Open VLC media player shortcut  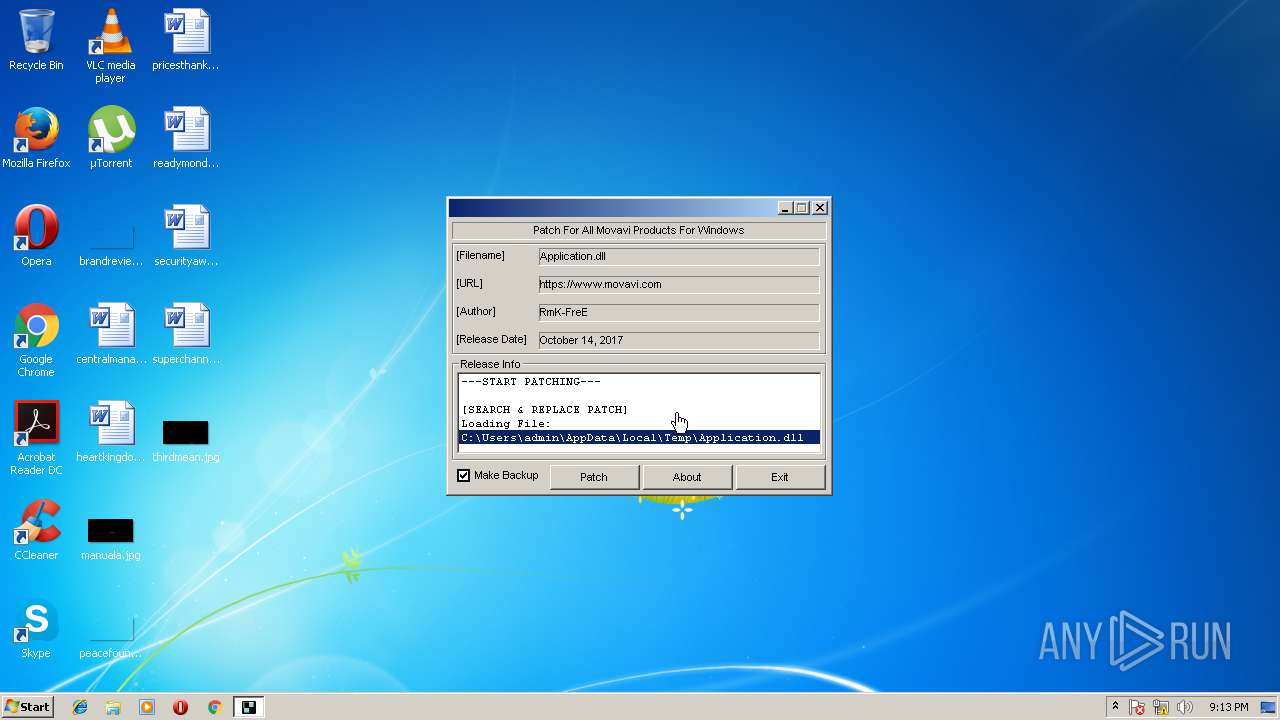(x=110, y=46)
